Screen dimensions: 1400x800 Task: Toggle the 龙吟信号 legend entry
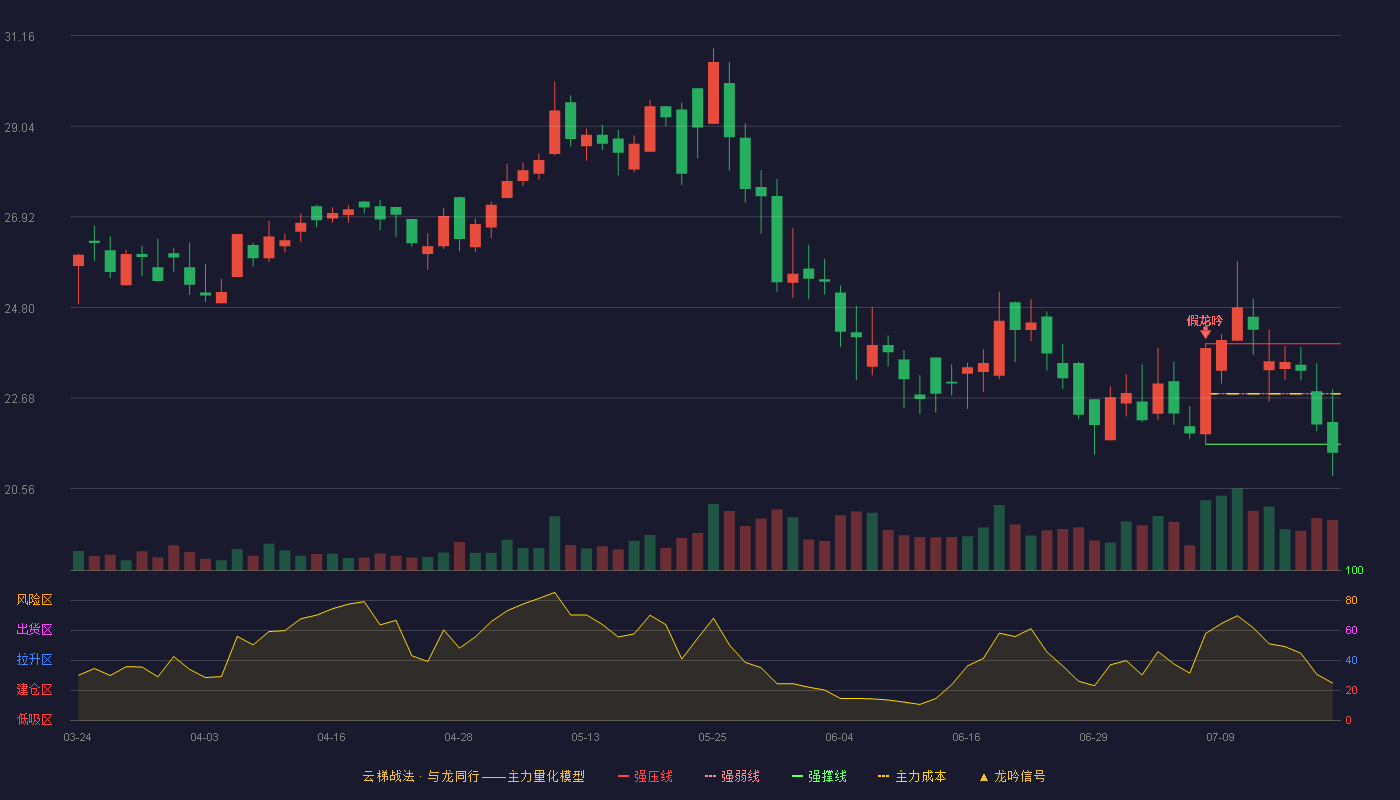click(x=1012, y=776)
